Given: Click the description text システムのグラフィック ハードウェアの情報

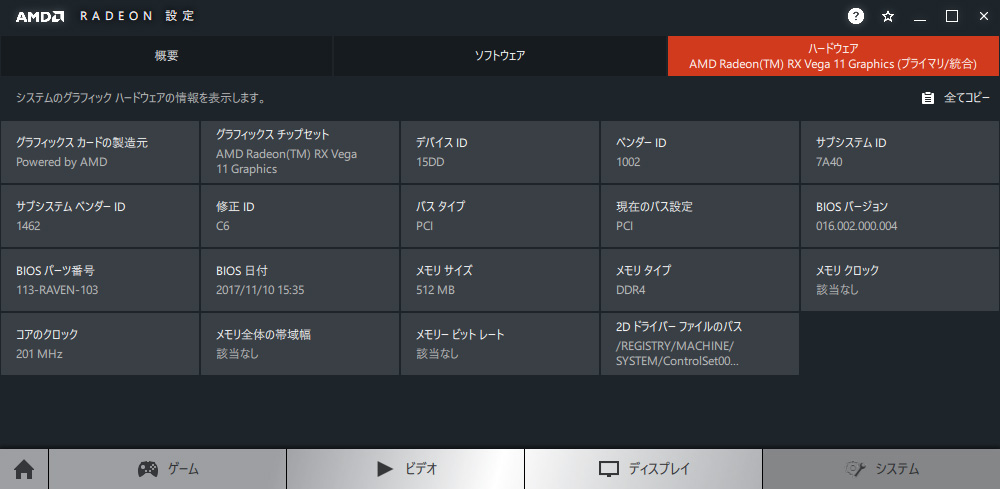Looking at the screenshot, I should (x=141, y=98).
